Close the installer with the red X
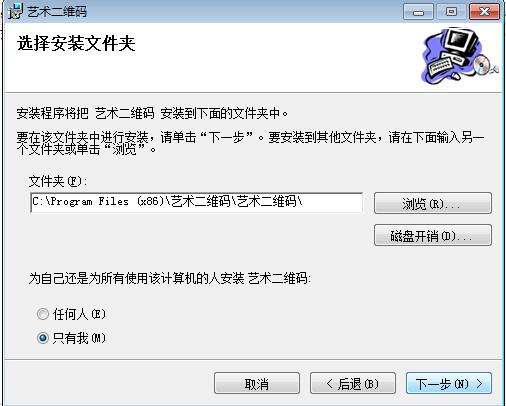The image size is (506, 406). click(484, 12)
